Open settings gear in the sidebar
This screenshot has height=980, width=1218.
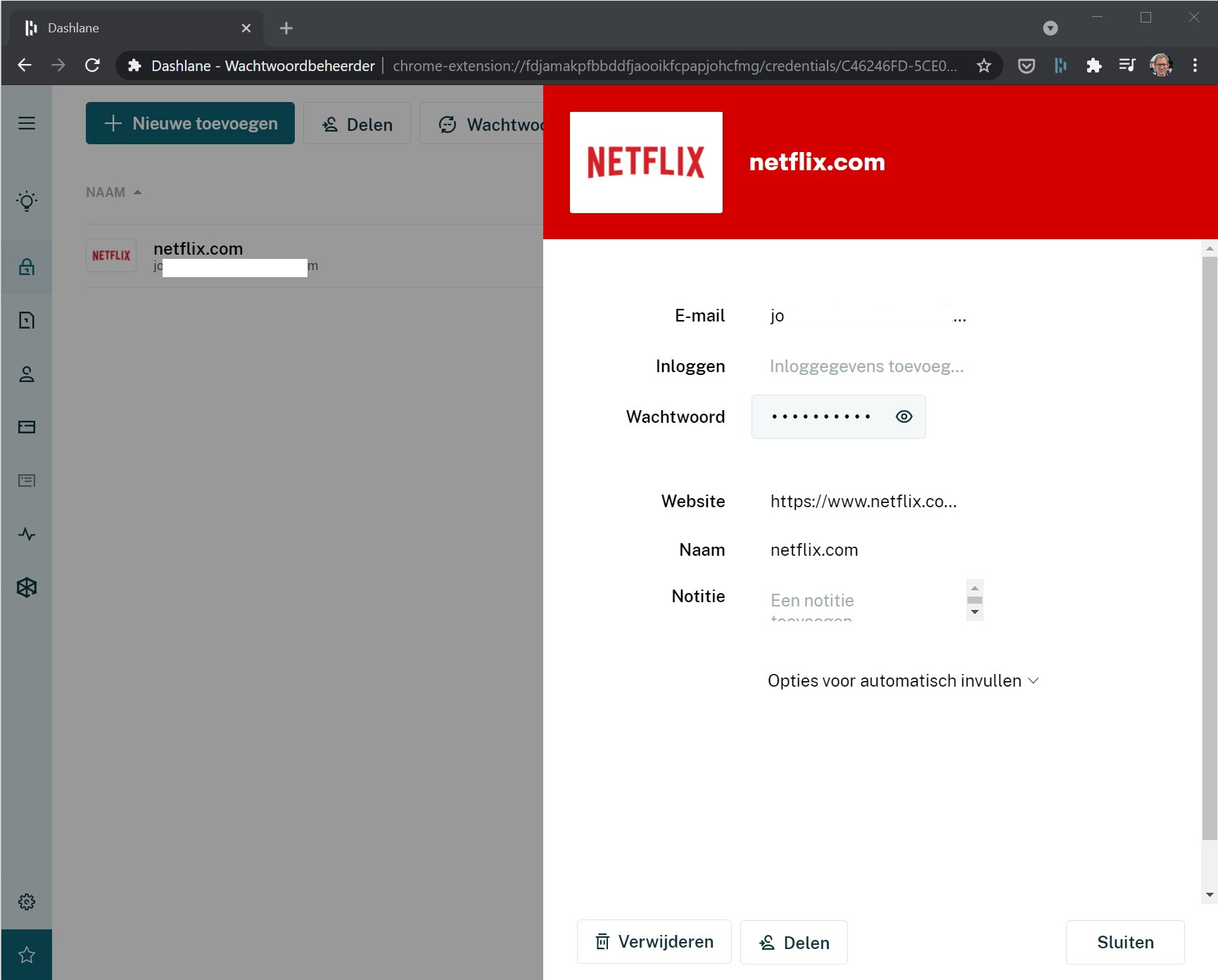point(27,902)
